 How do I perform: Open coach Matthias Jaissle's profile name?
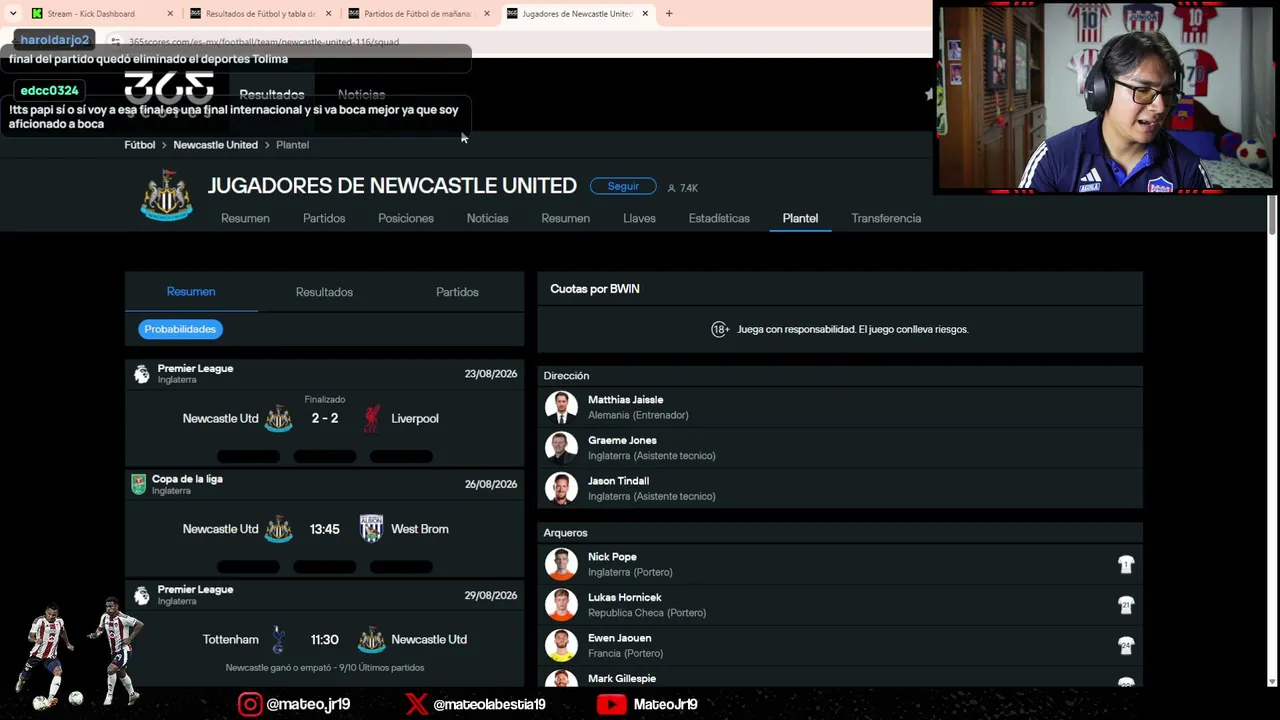626,400
